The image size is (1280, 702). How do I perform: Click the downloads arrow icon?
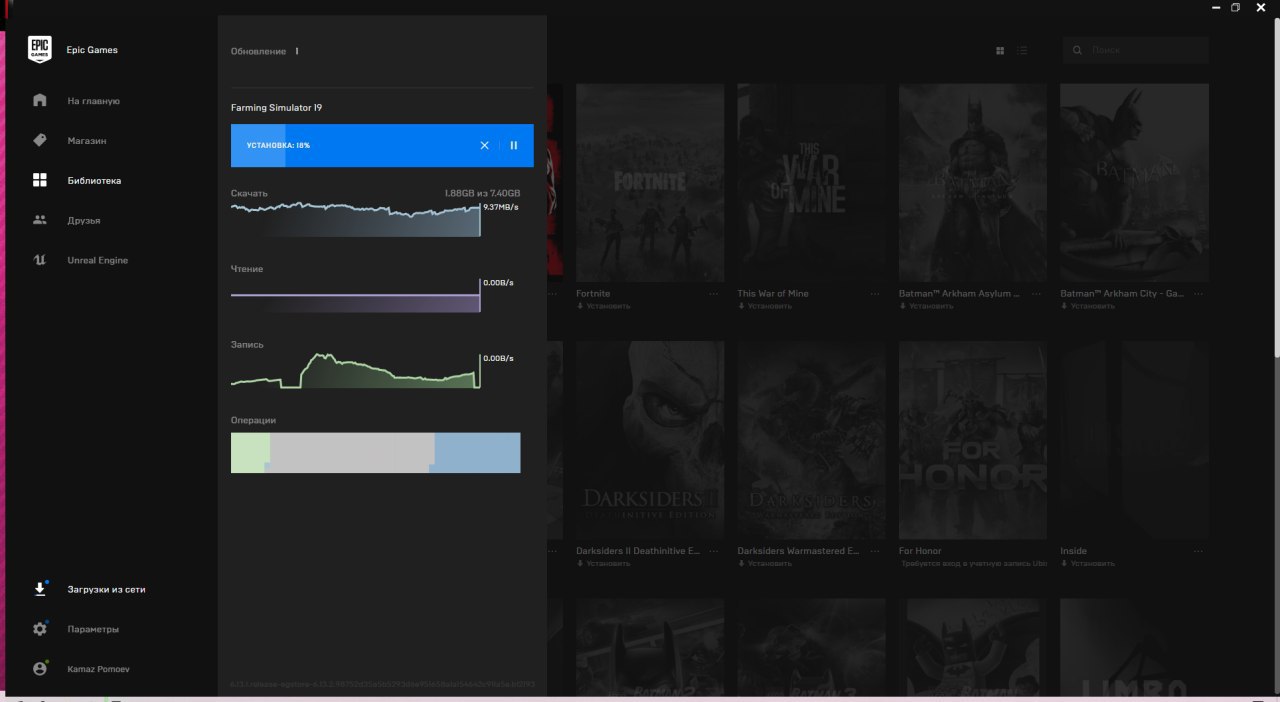pos(40,589)
